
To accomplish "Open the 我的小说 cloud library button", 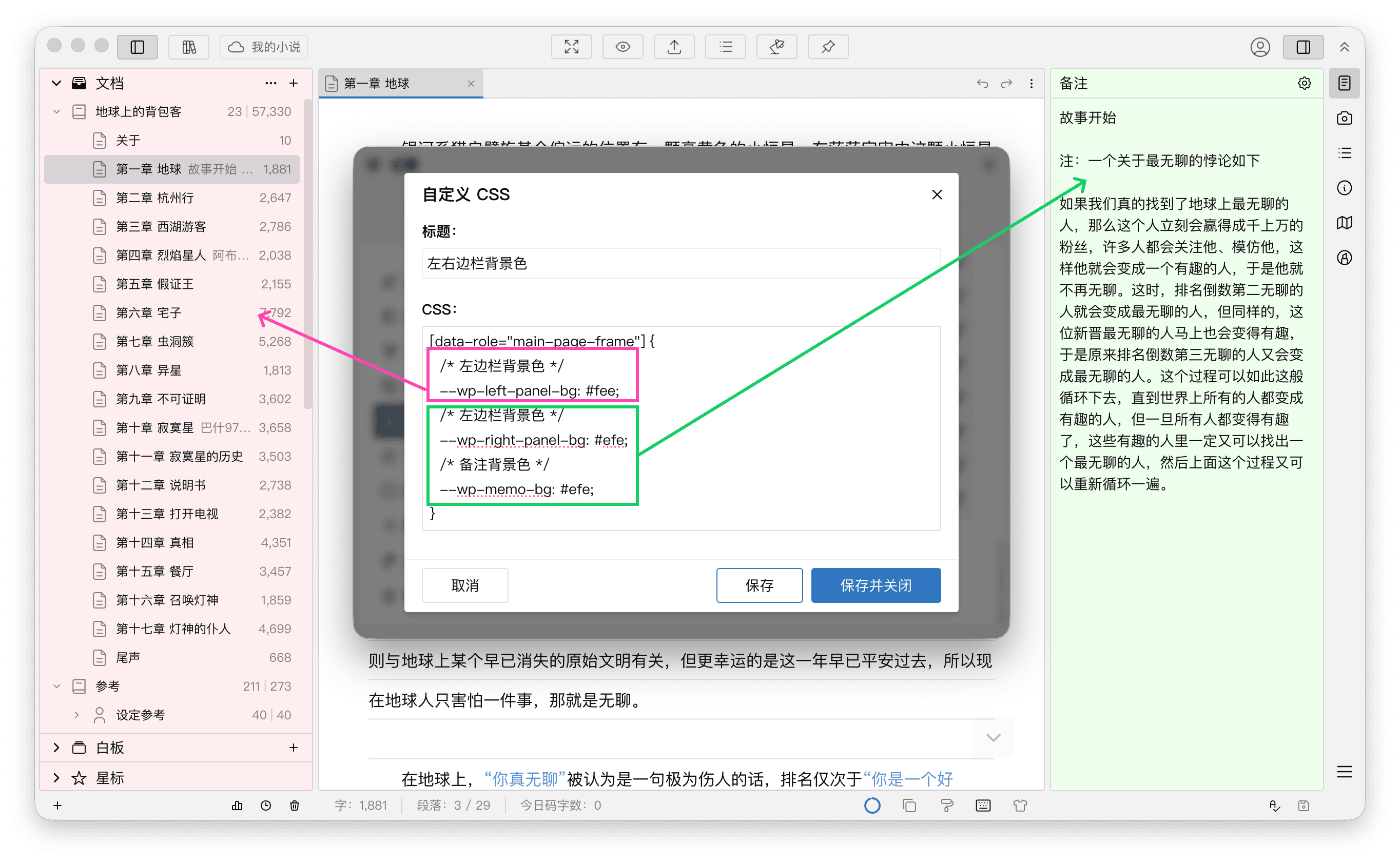I will pos(264,47).
